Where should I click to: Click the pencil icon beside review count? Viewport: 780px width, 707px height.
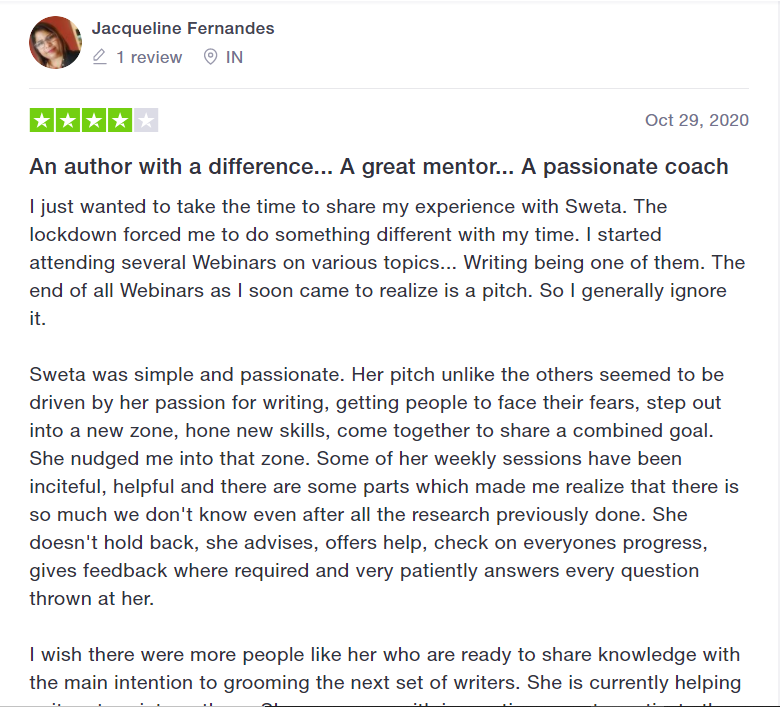(x=99, y=57)
